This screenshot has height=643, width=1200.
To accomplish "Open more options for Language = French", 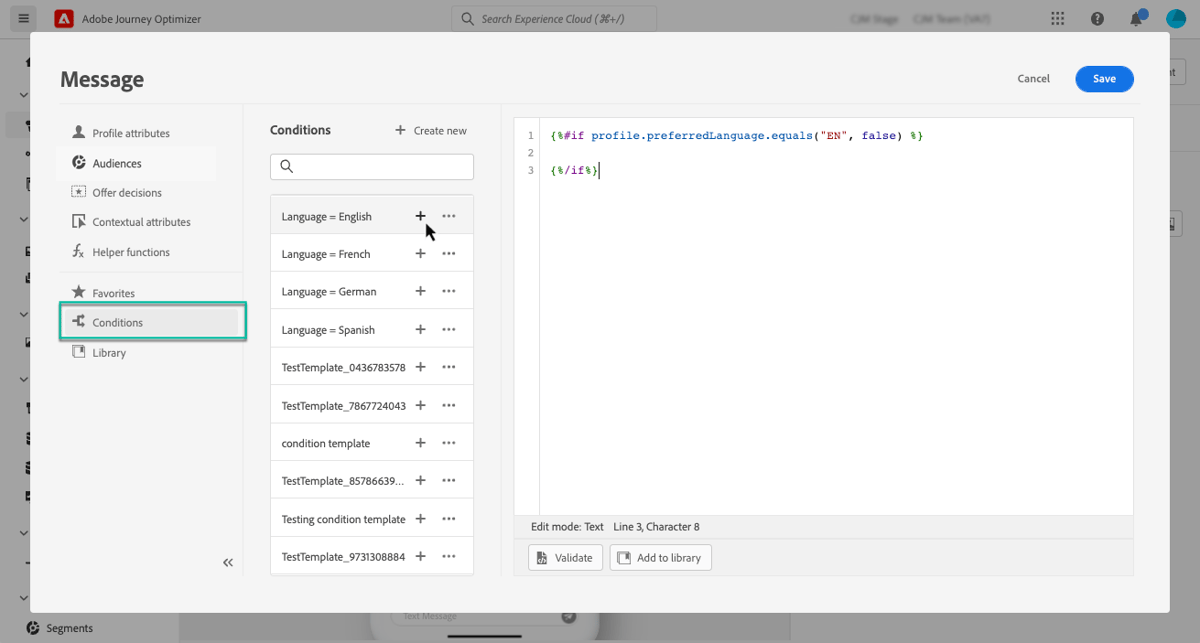I will (448, 253).
